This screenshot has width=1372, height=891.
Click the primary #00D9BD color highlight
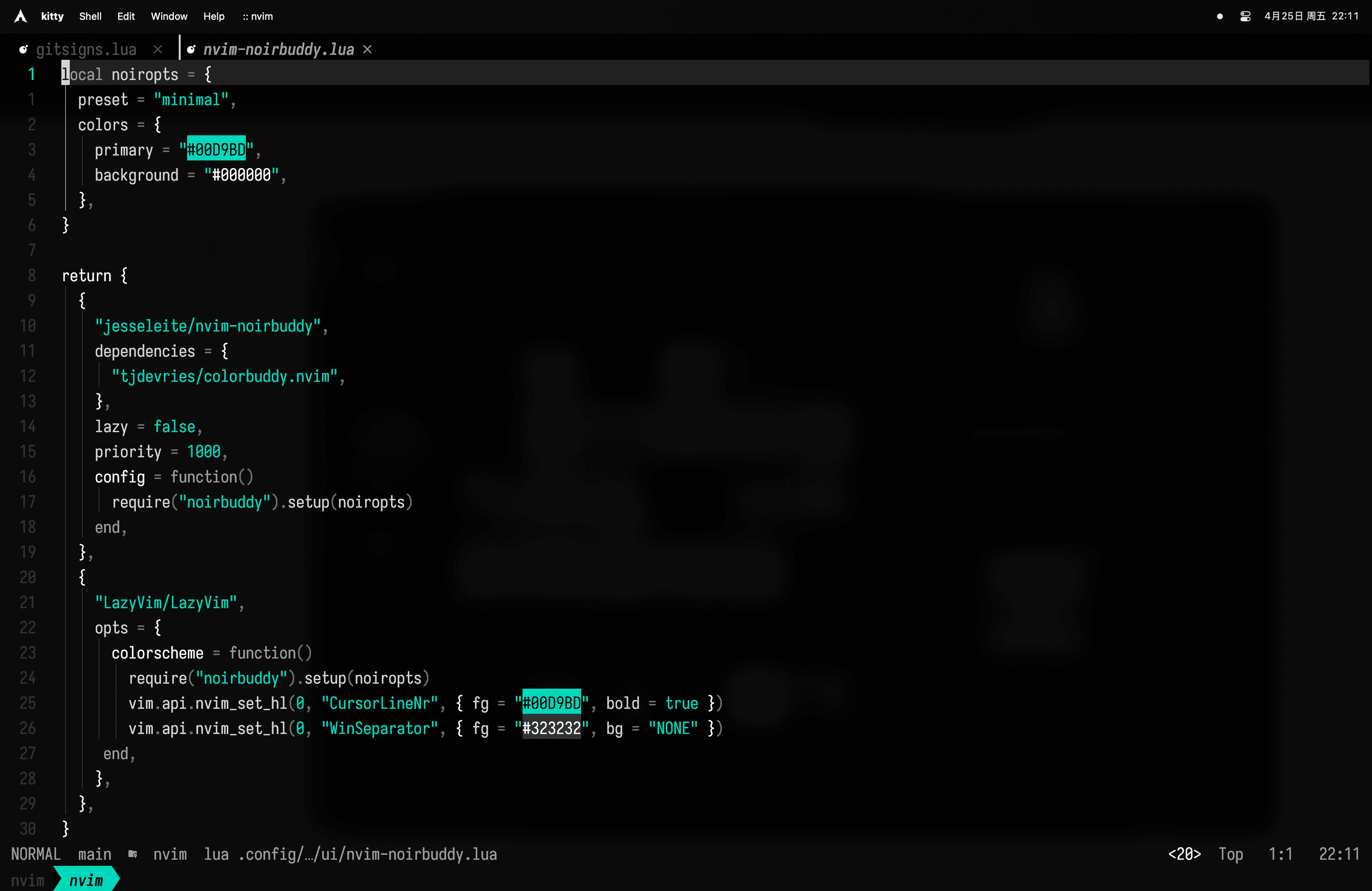pos(216,150)
